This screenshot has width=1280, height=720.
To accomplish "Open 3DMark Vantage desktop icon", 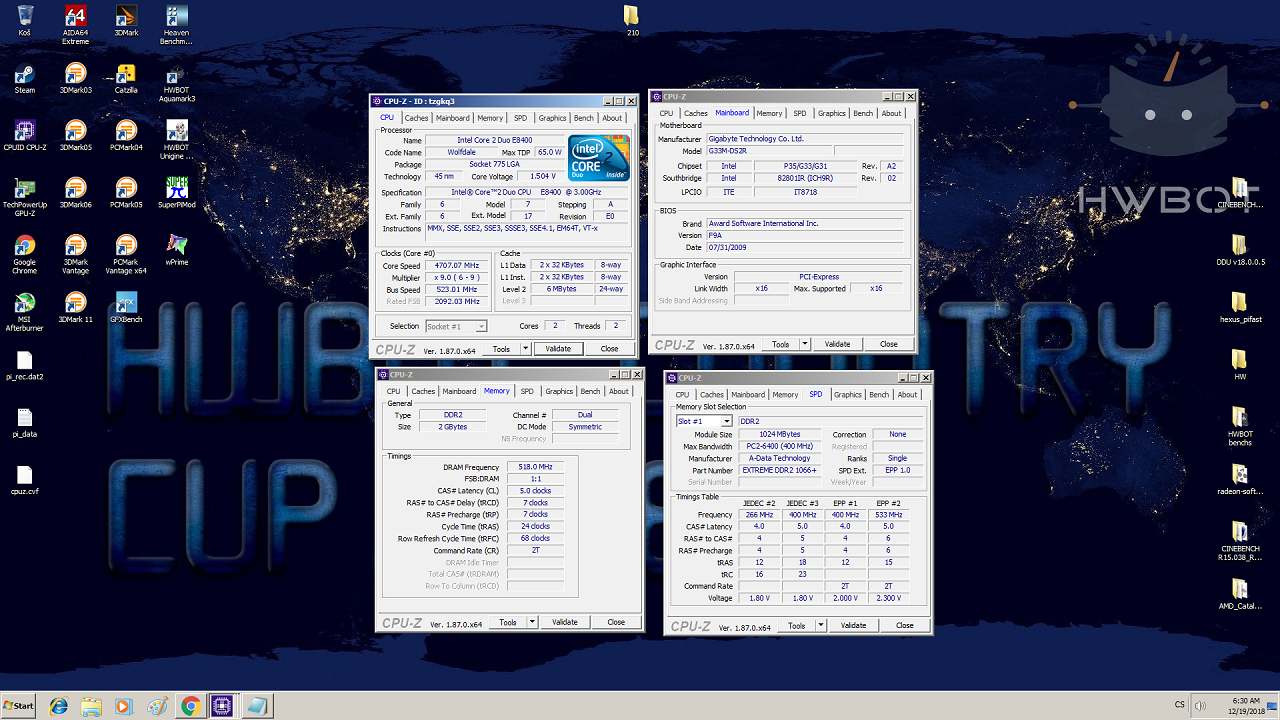I will click(75, 255).
